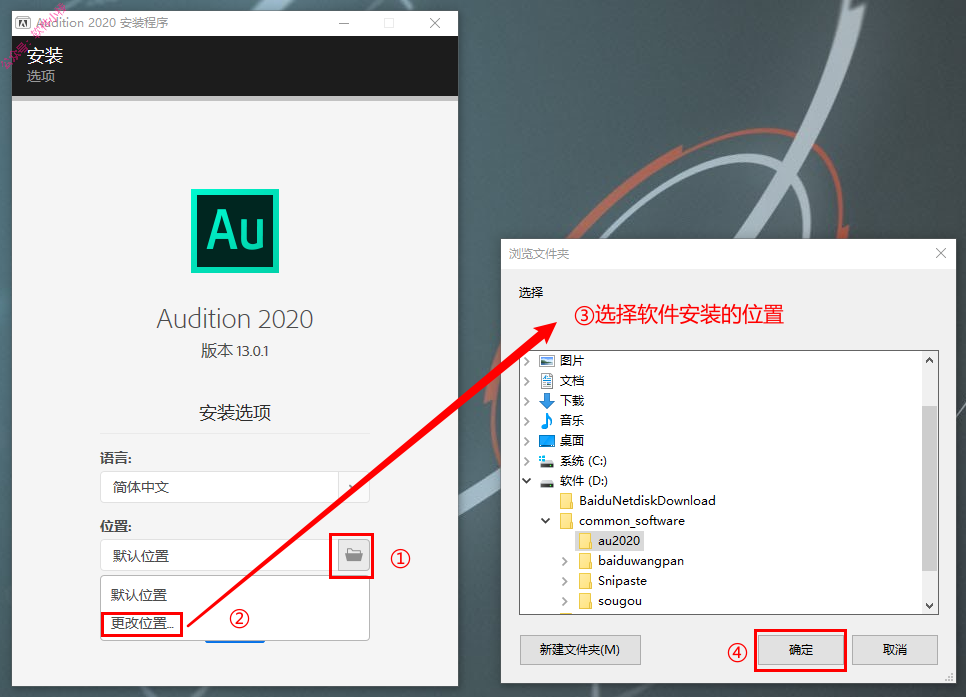
Task: Close the 浏览文件夹 dialog
Action: pos(941,253)
